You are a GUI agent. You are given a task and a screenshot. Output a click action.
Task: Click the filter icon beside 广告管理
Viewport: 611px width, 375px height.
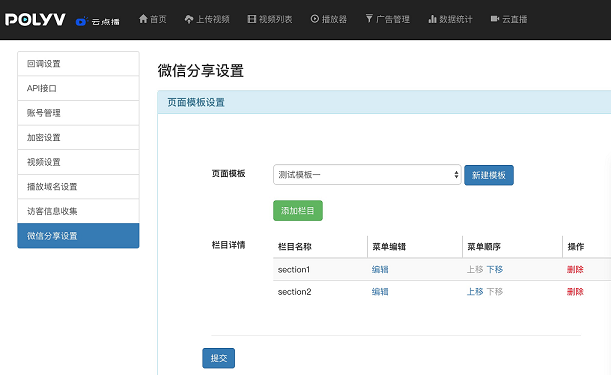pyautogui.click(x=369, y=19)
